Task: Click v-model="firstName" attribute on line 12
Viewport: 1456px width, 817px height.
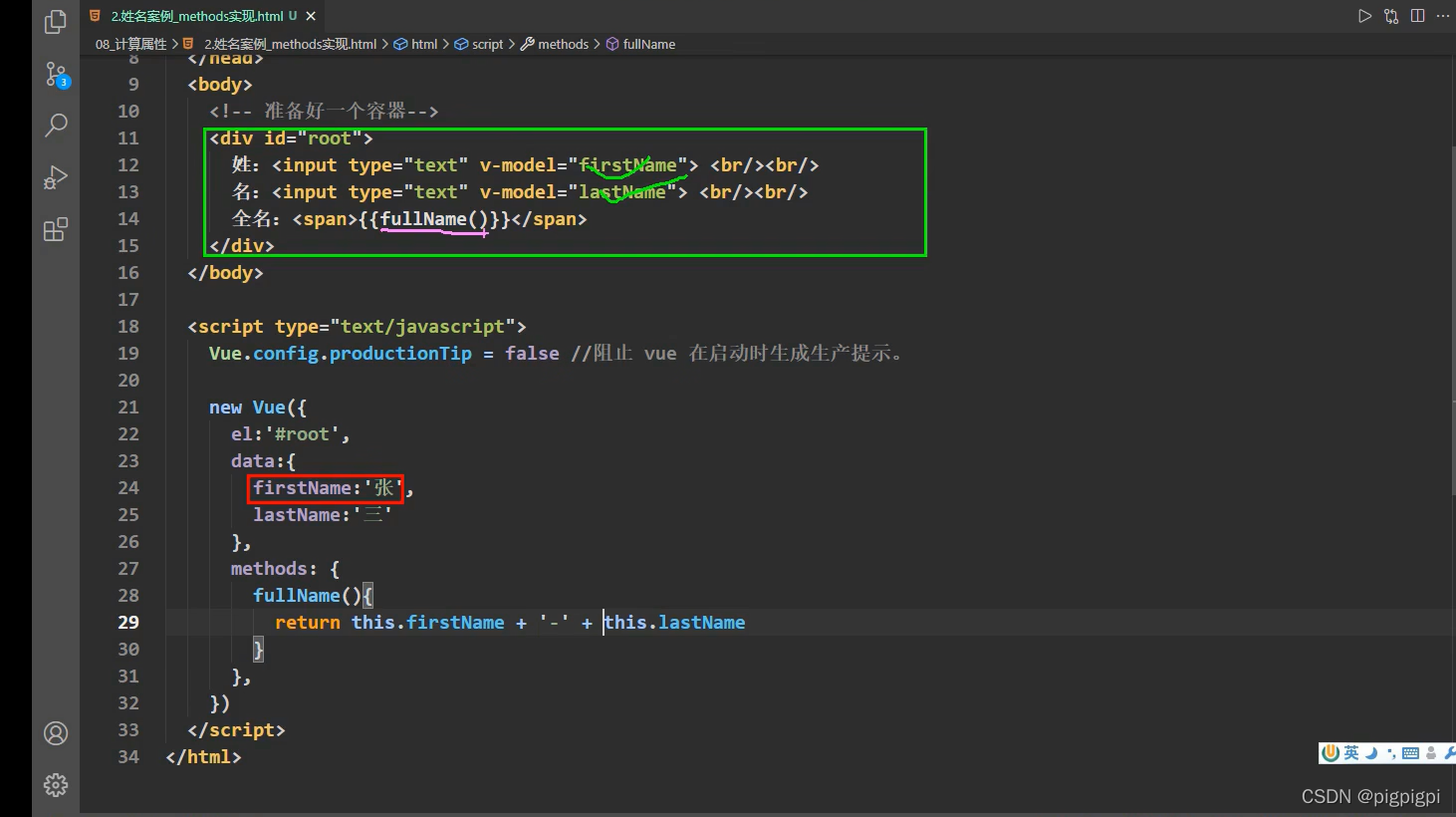Action: tap(584, 164)
